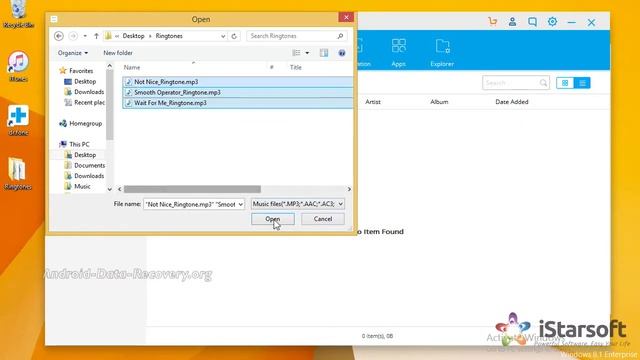This screenshot has height=360, width=640.
Task: Sort by Date Added column header
Action: (512, 102)
